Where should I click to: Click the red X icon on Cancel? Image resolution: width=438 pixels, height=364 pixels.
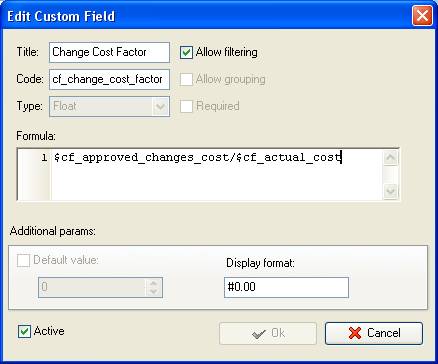(x=355, y=333)
